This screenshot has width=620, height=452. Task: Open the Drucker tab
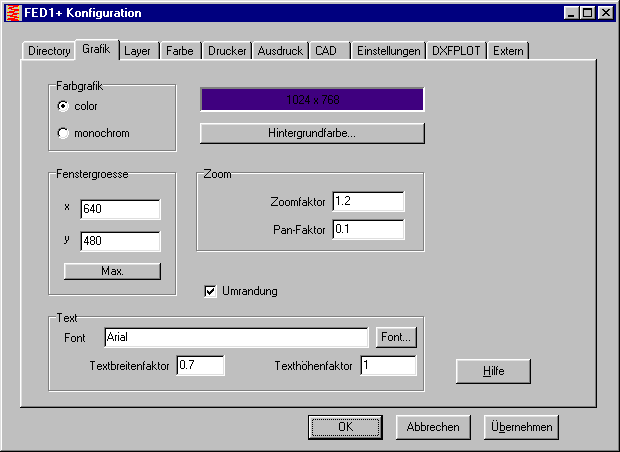[227, 51]
